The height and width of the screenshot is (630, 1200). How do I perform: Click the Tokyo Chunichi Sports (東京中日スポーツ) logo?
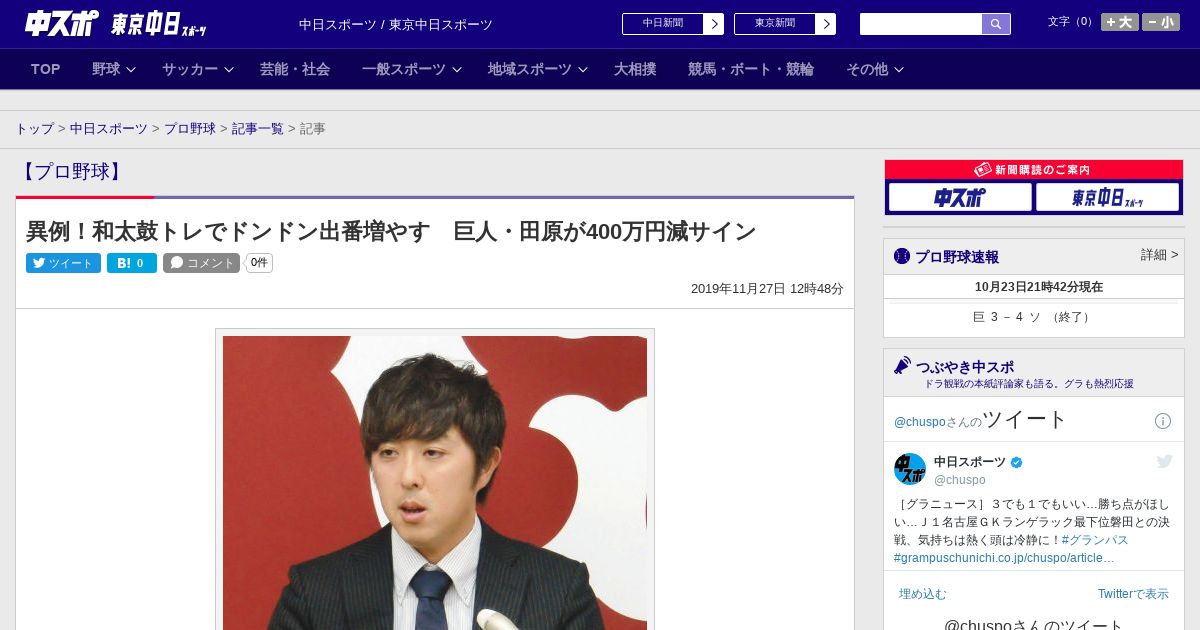tap(158, 24)
